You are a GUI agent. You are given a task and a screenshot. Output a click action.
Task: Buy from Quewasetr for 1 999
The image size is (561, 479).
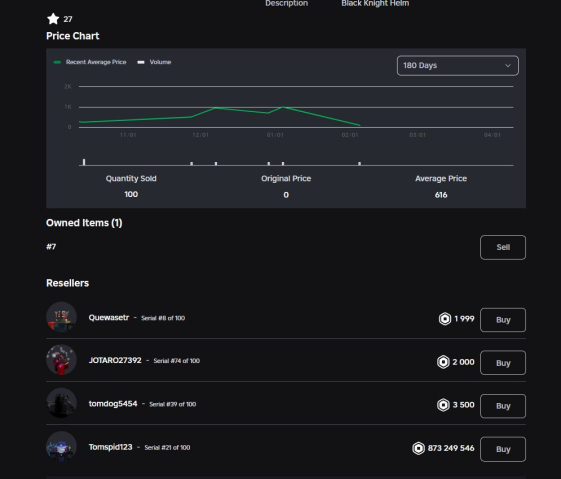(x=503, y=320)
